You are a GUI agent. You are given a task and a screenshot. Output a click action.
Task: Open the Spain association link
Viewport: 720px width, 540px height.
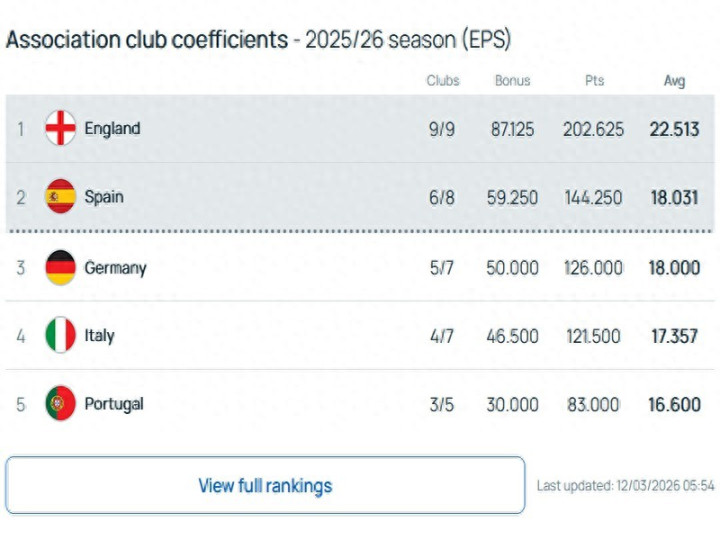(x=104, y=197)
